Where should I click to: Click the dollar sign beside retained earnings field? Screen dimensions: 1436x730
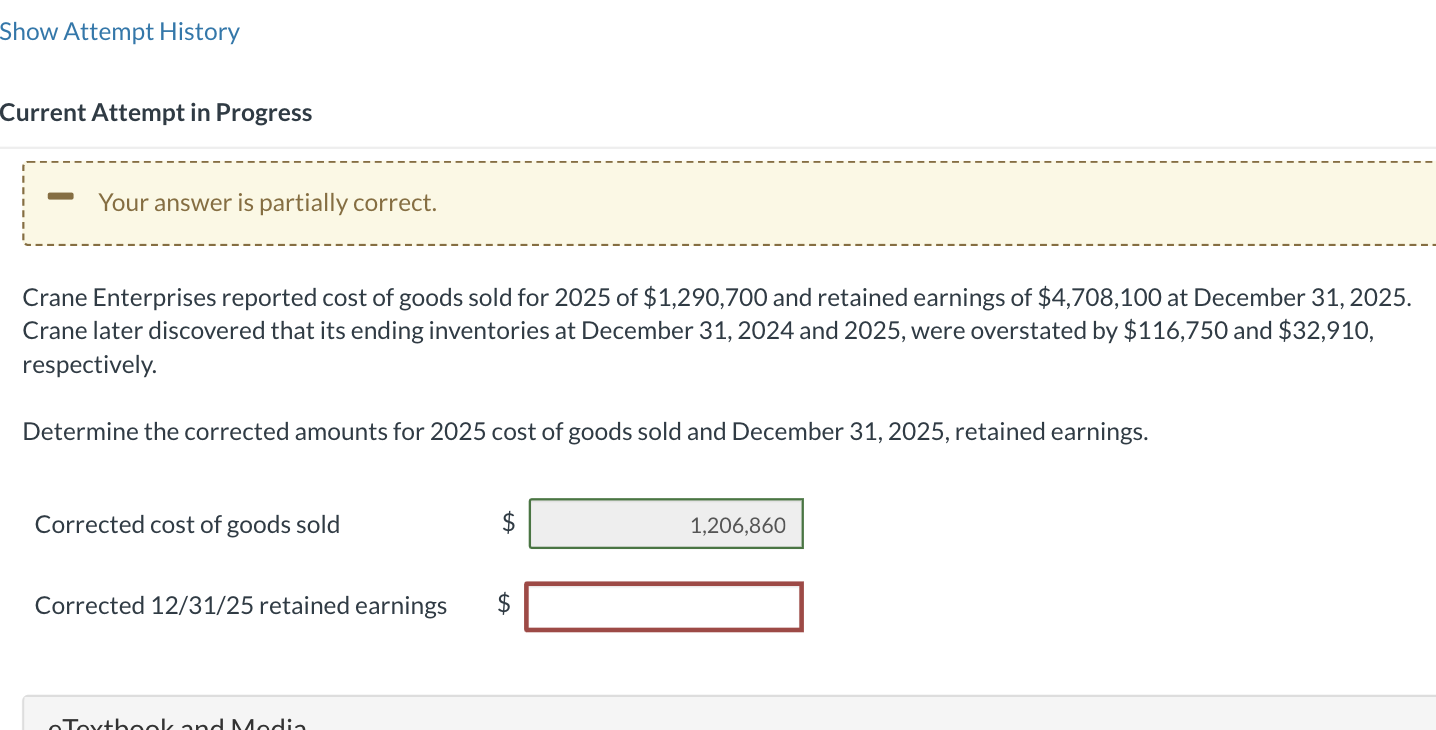[x=504, y=603]
